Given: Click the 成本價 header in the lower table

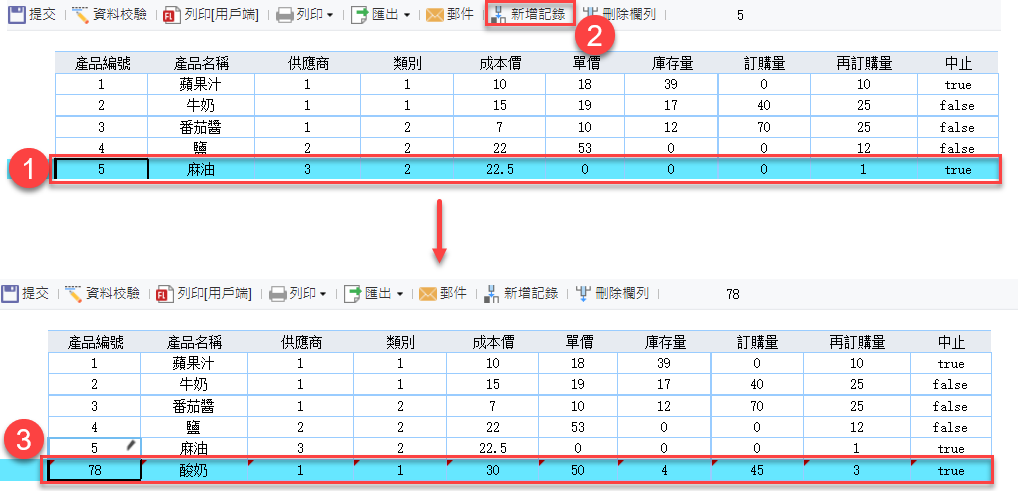Looking at the screenshot, I should click(x=492, y=342).
